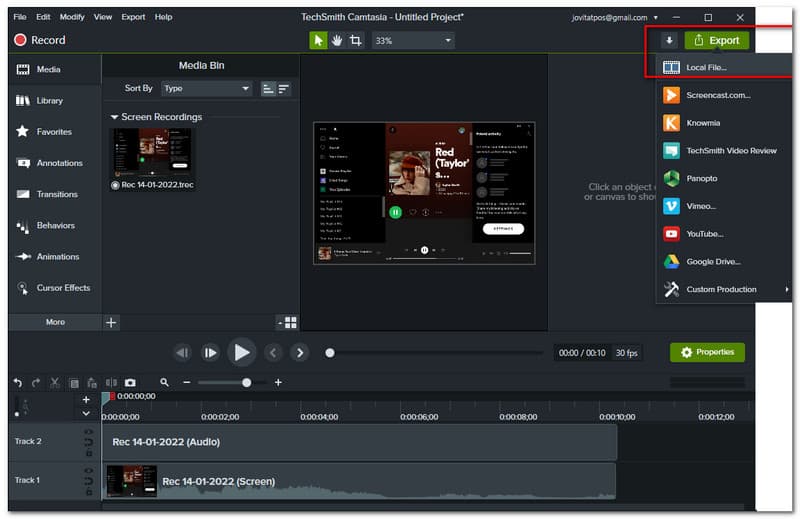
Task: Choose the arrow Edit mode tool
Action: (318, 40)
